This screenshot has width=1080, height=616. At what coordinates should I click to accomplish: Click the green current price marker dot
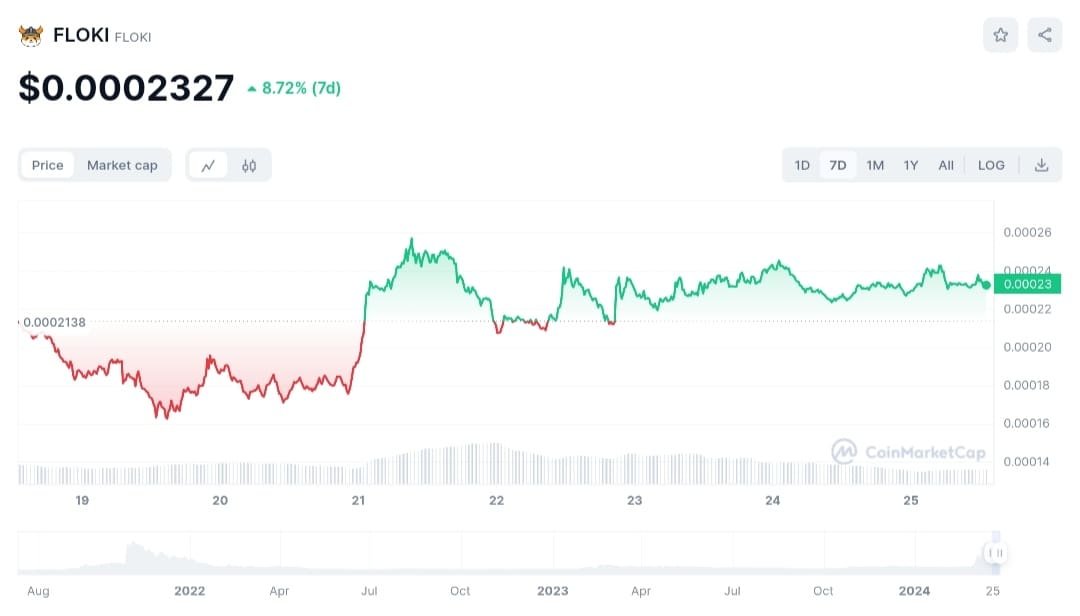click(x=986, y=285)
